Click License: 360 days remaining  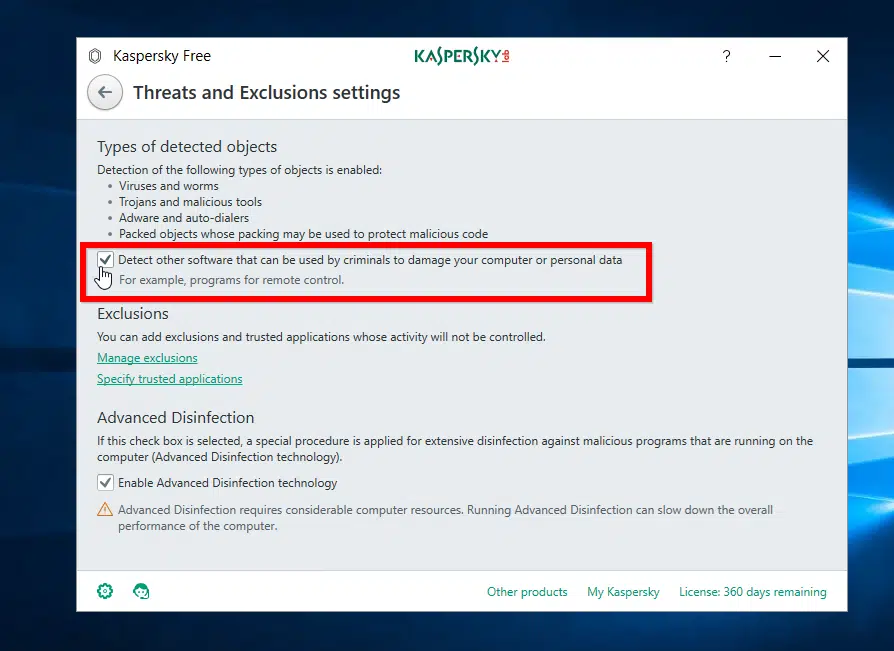pyautogui.click(x=753, y=592)
